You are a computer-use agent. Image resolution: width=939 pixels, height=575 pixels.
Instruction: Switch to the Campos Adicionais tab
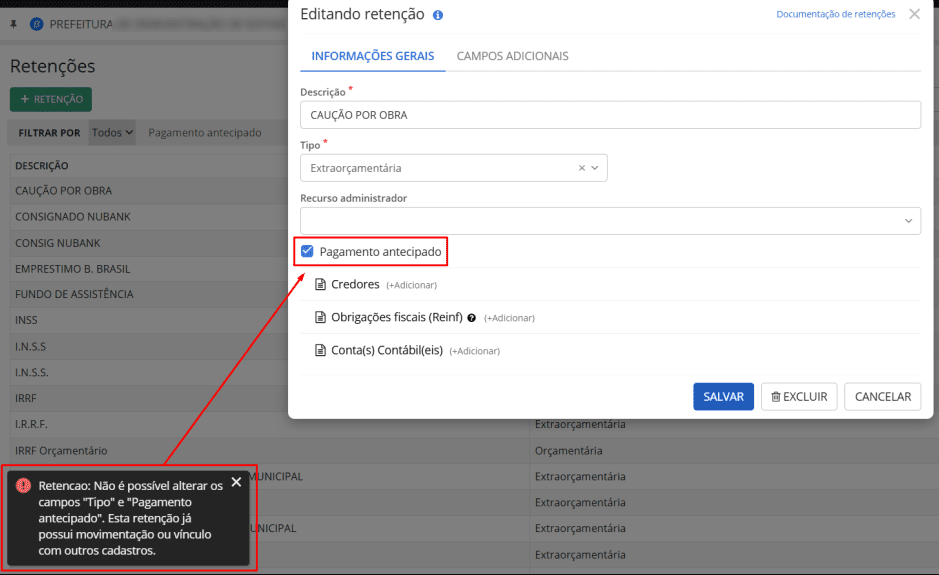(x=512, y=56)
